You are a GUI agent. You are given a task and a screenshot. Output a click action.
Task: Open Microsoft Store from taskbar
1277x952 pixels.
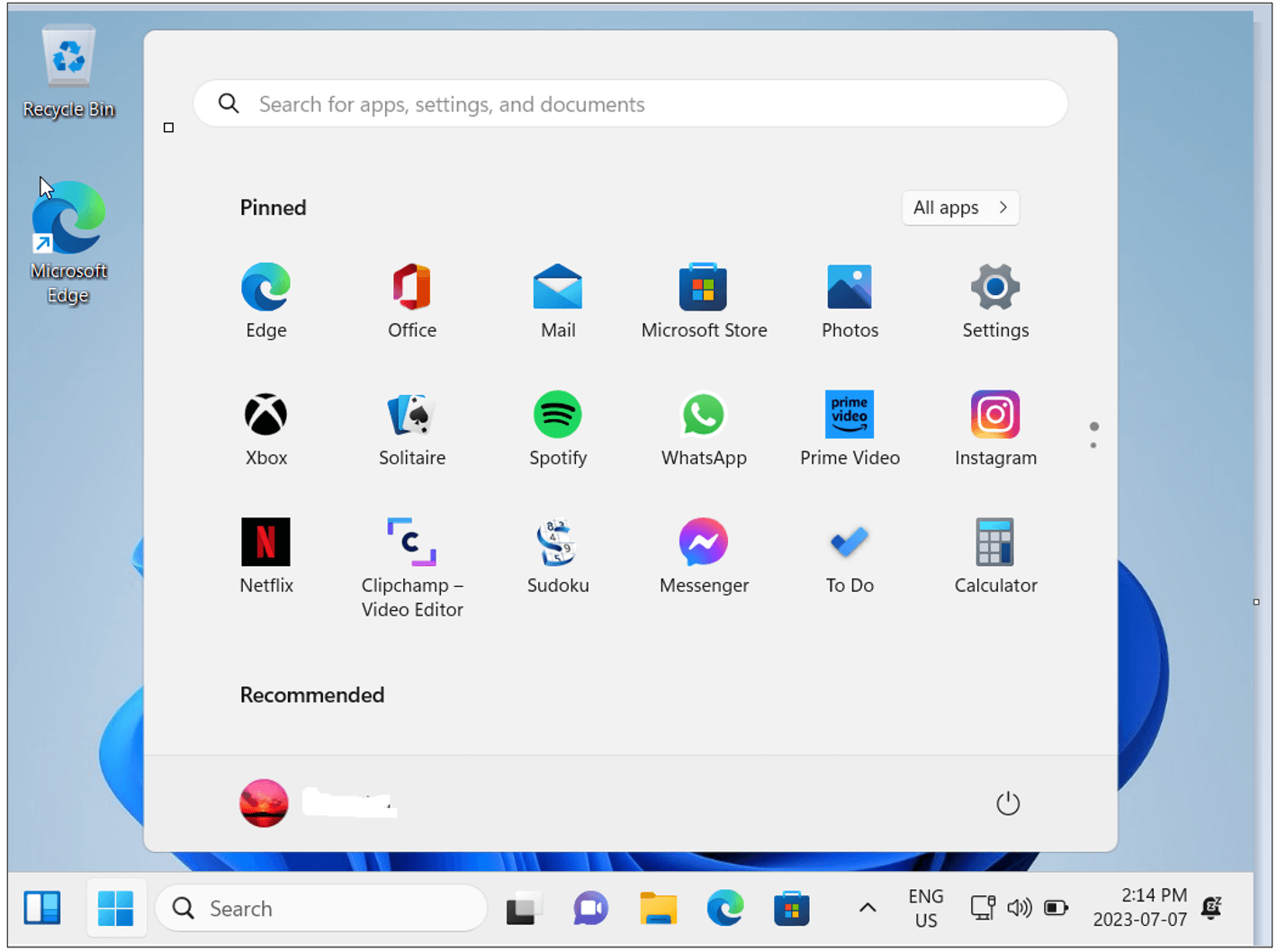pyautogui.click(x=792, y=909)
